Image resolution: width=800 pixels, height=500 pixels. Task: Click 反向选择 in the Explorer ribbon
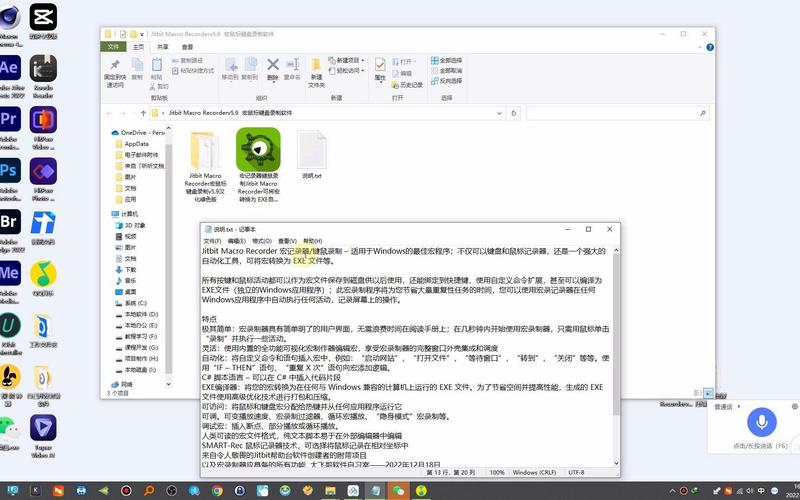coord(446,81)
